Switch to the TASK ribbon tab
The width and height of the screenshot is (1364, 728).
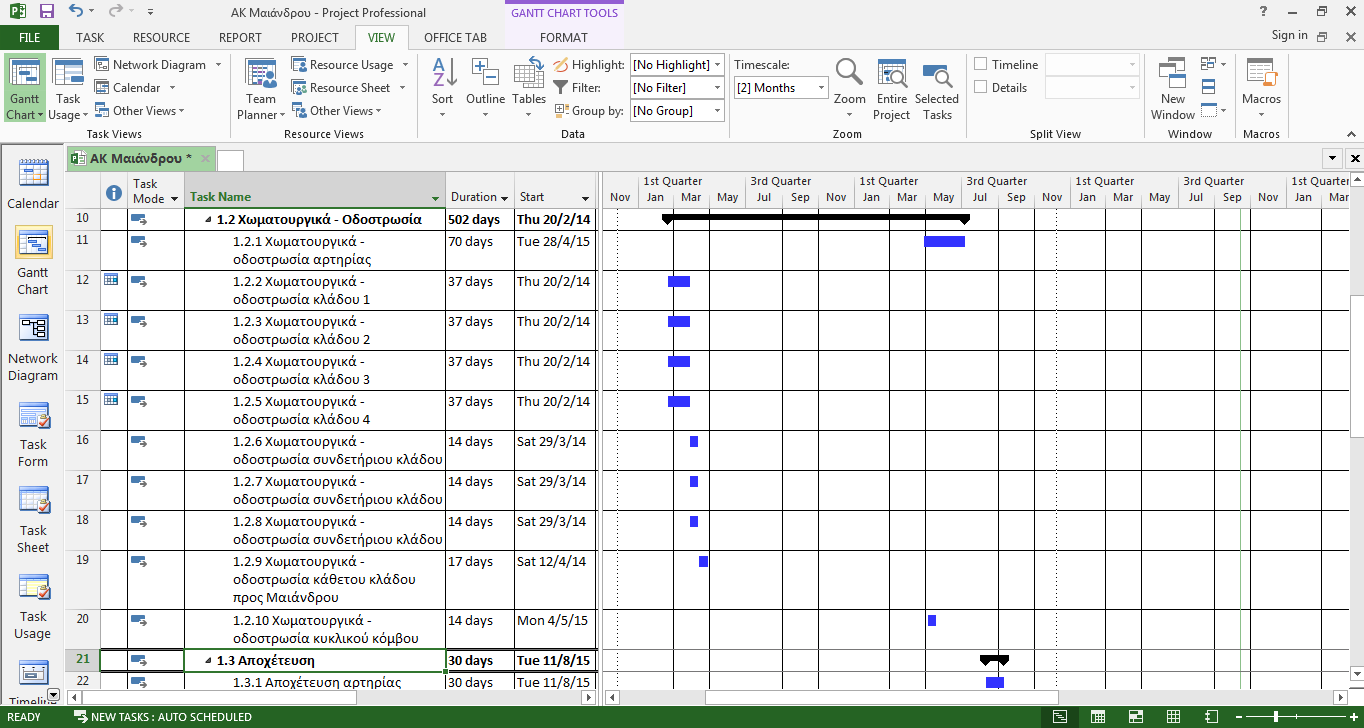[90, 37]
